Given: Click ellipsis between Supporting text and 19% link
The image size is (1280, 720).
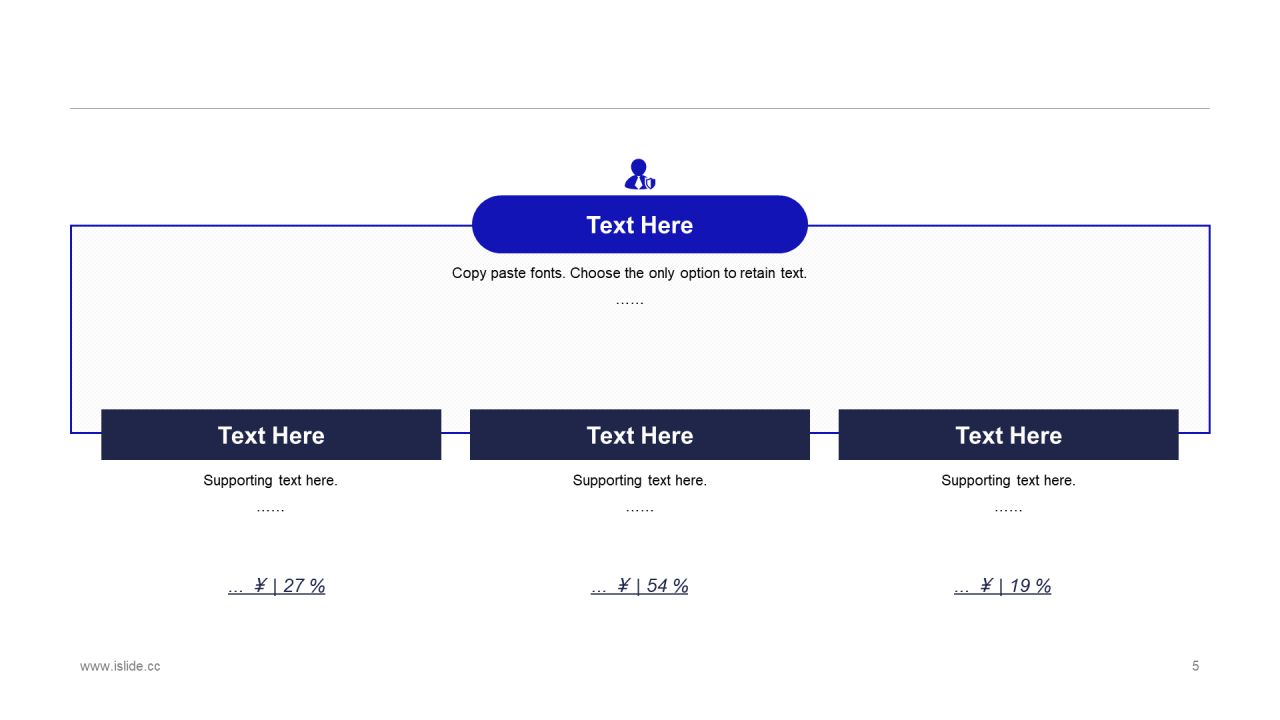Looking at the screenshot, I should (x=1008, y=509).
